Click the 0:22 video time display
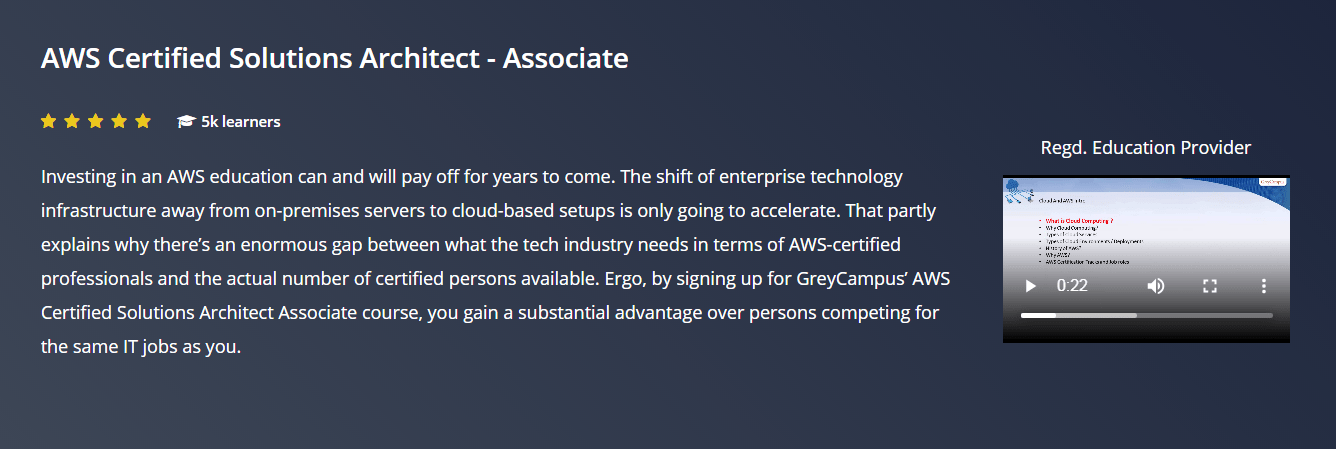Viewport: 1336px width, 449px height. pyautogui.click(x=1072, y=286)
